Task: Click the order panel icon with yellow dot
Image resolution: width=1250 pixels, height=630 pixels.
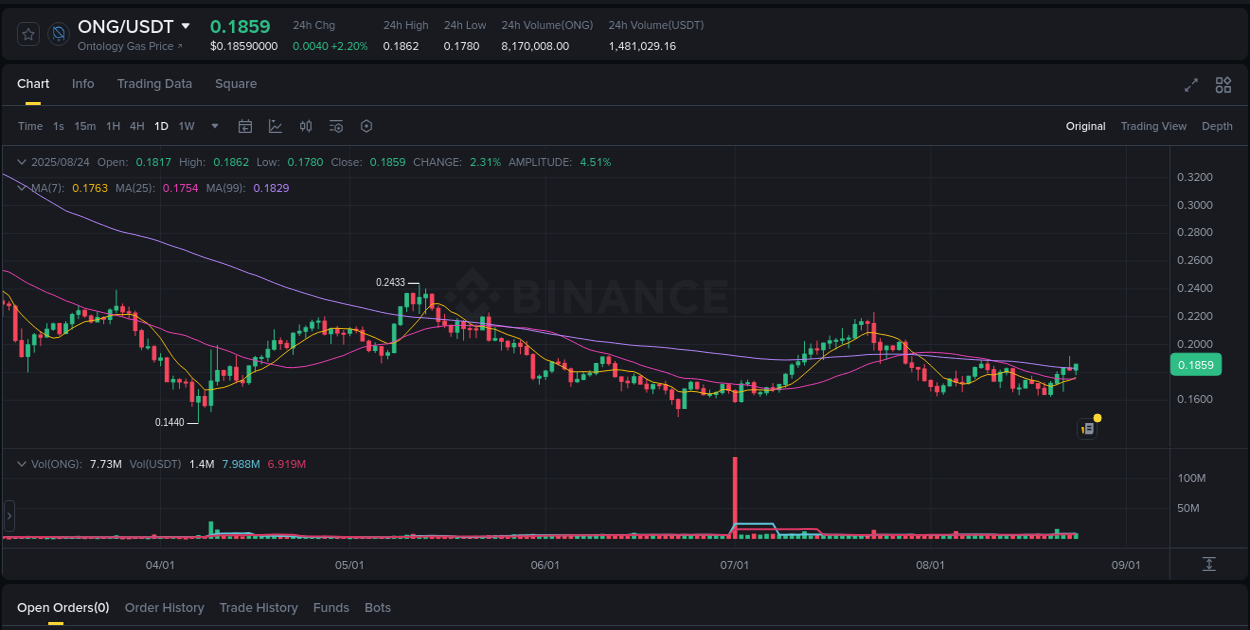Action: (1088, 428)
